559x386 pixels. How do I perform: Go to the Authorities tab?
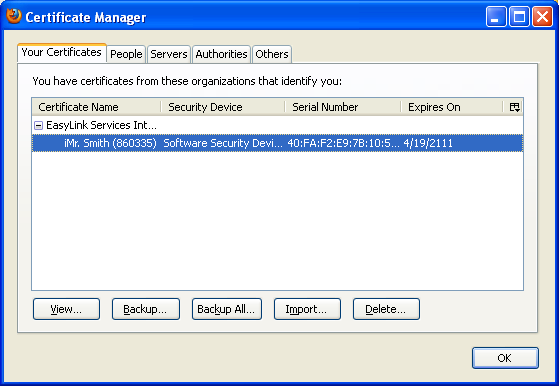pyautogui.click(x=221, y=54)
